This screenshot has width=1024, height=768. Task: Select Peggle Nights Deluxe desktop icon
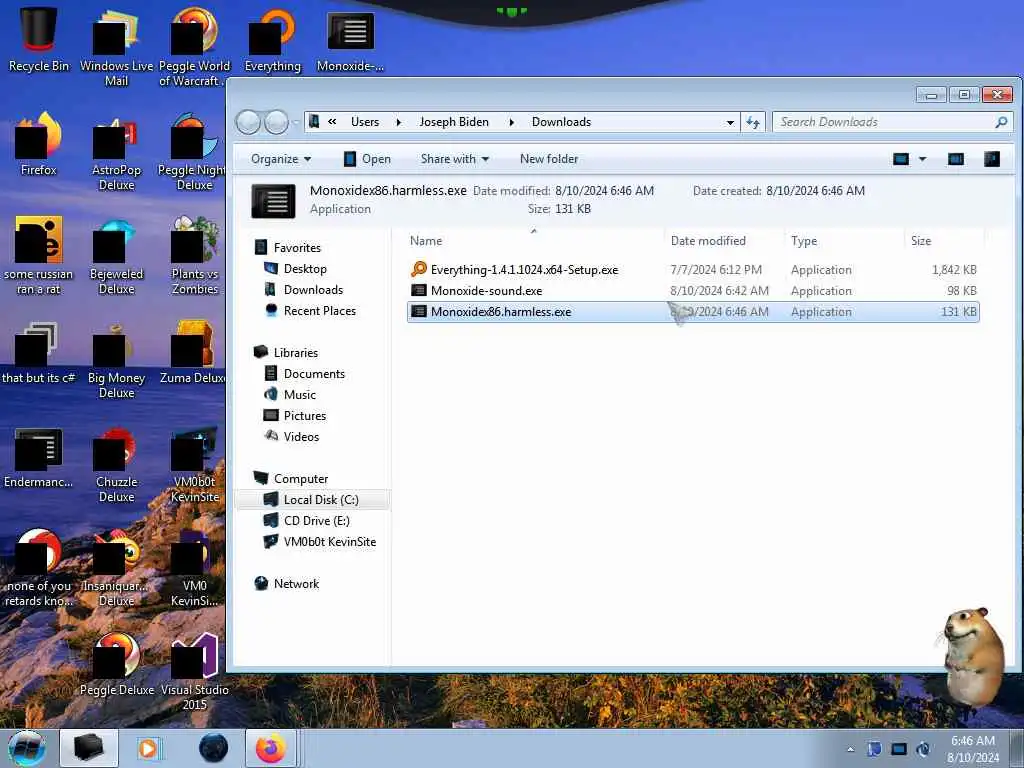pos(193,152)
